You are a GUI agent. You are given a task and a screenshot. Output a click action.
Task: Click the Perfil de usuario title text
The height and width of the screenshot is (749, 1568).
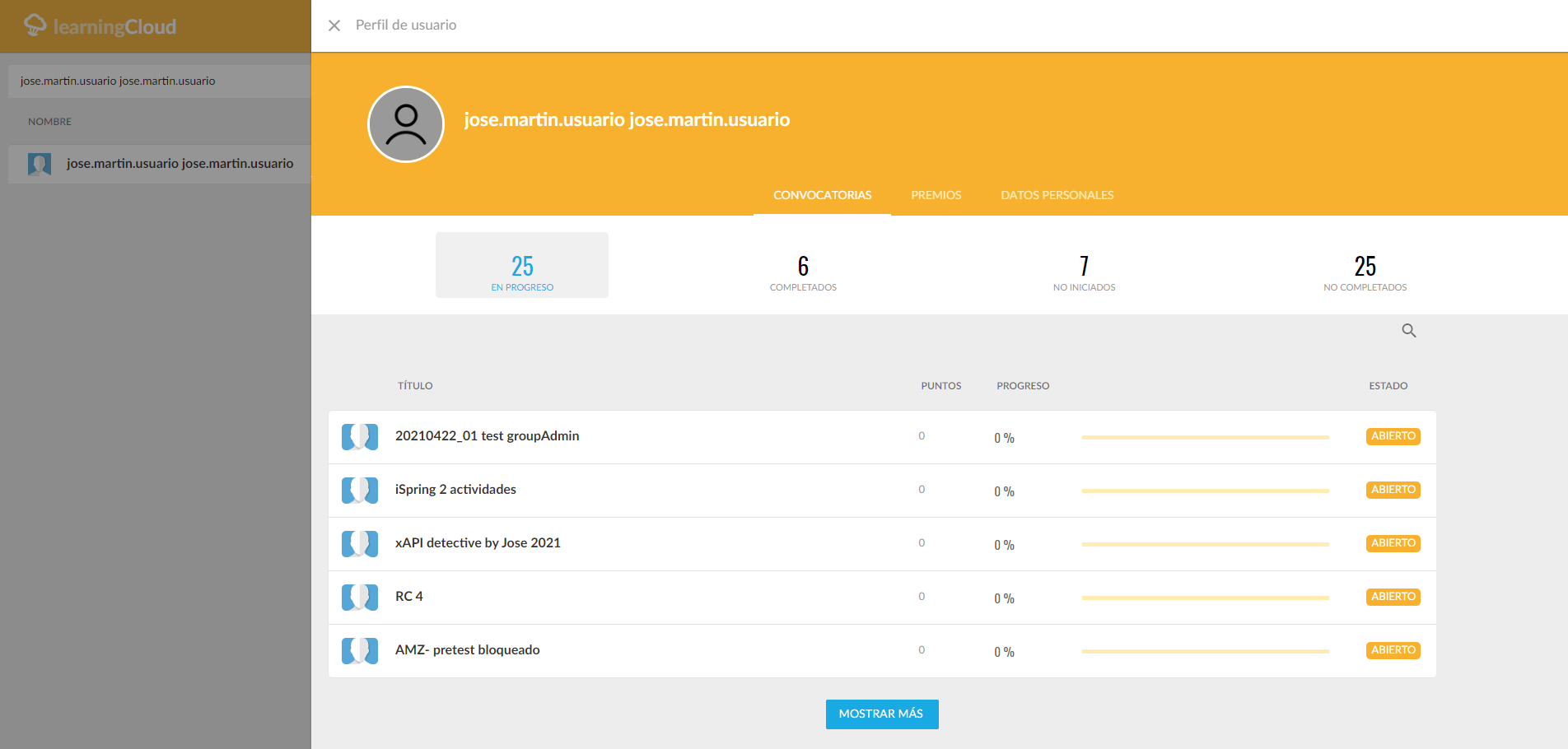tap(406, 26)
